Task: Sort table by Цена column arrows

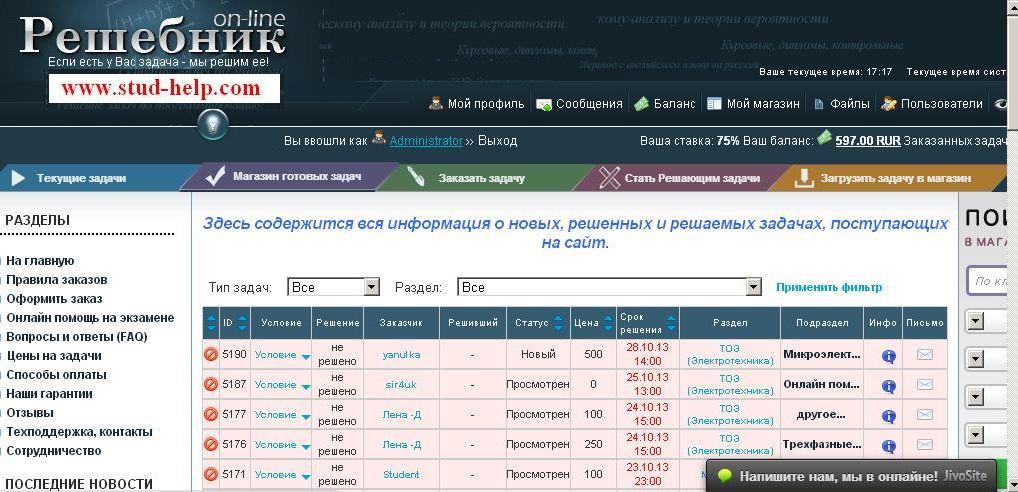Action: pos(608,323)
